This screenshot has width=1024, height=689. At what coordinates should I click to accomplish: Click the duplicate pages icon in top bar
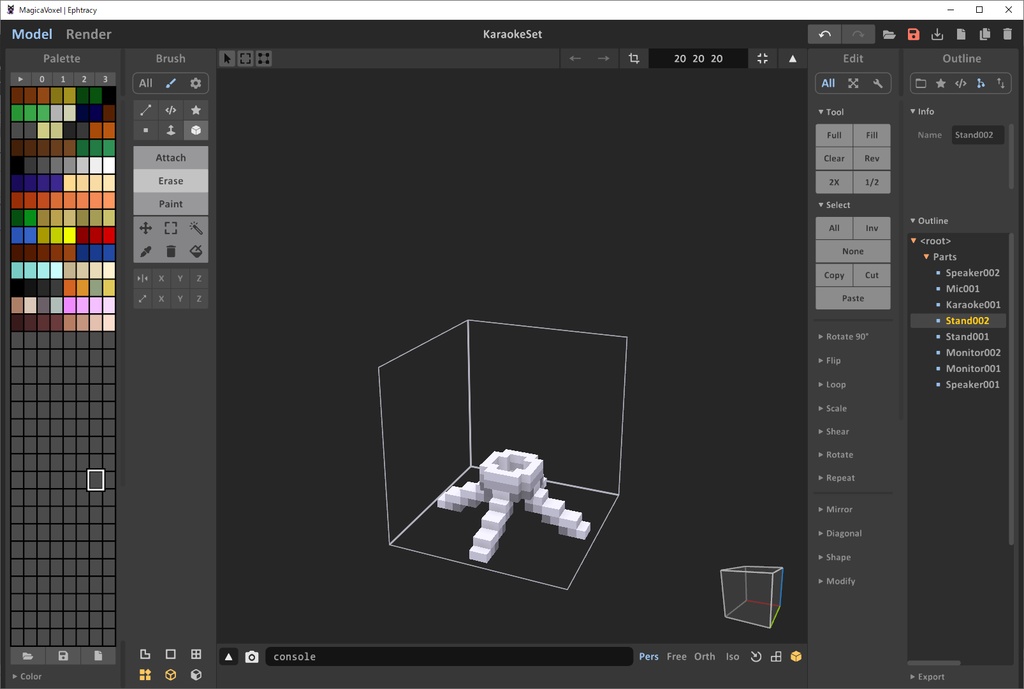[x=984, y=35]
